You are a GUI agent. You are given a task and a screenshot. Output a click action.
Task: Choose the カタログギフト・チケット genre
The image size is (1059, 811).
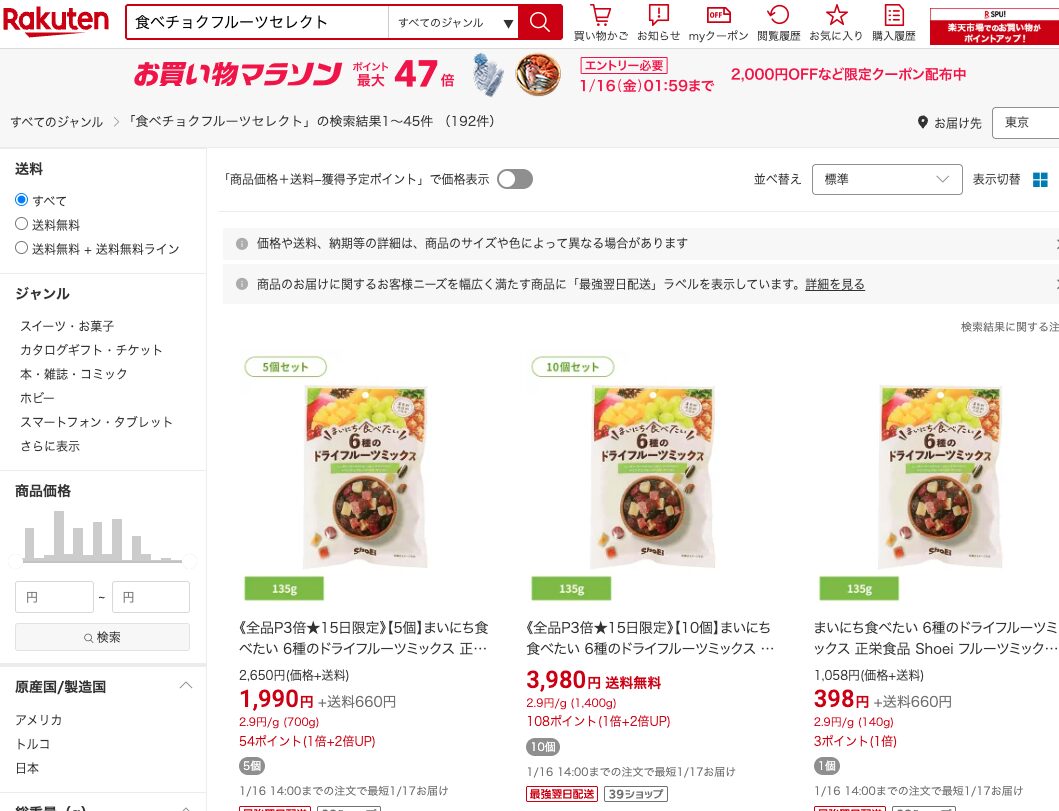(91, 350)
